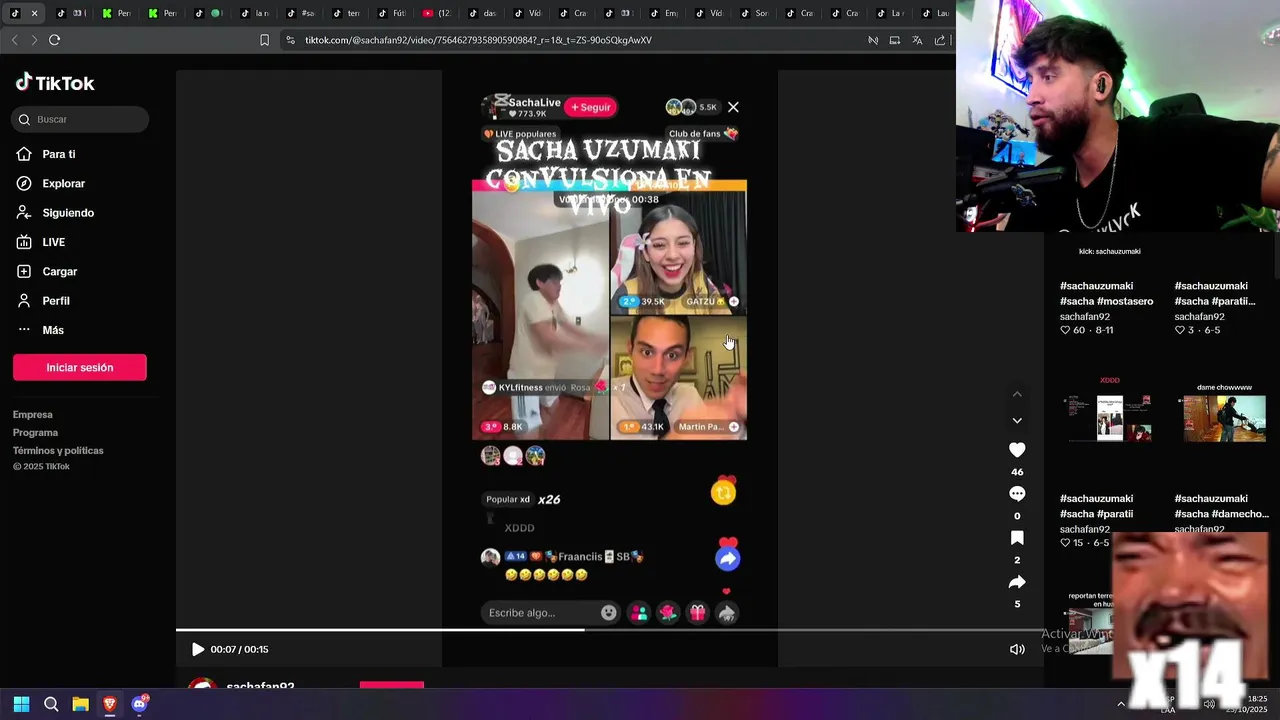Viewport: 1280px width, 720px height.
Task: Switch to the YouTube tab
Action: click(437, 13)
